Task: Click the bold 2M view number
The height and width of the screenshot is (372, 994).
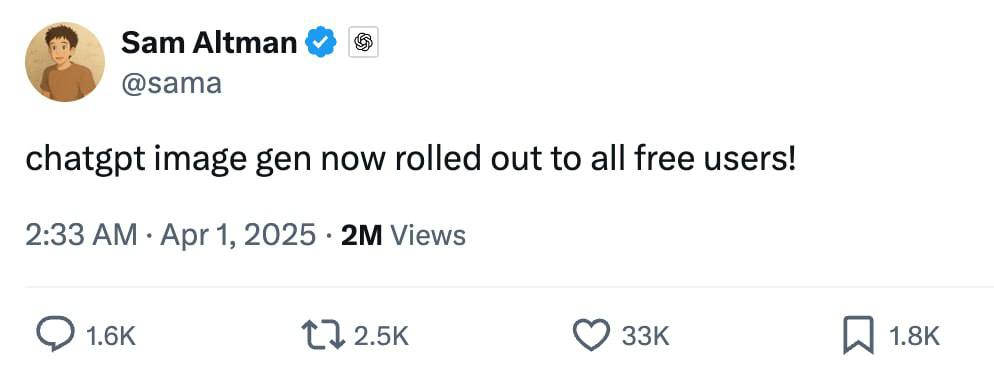Action: click(361, 236)
